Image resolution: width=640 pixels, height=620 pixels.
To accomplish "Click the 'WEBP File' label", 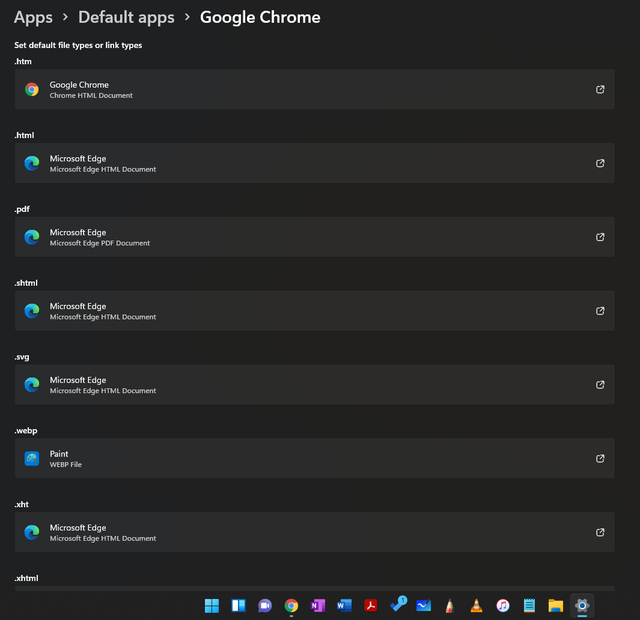I will (66, 464).
